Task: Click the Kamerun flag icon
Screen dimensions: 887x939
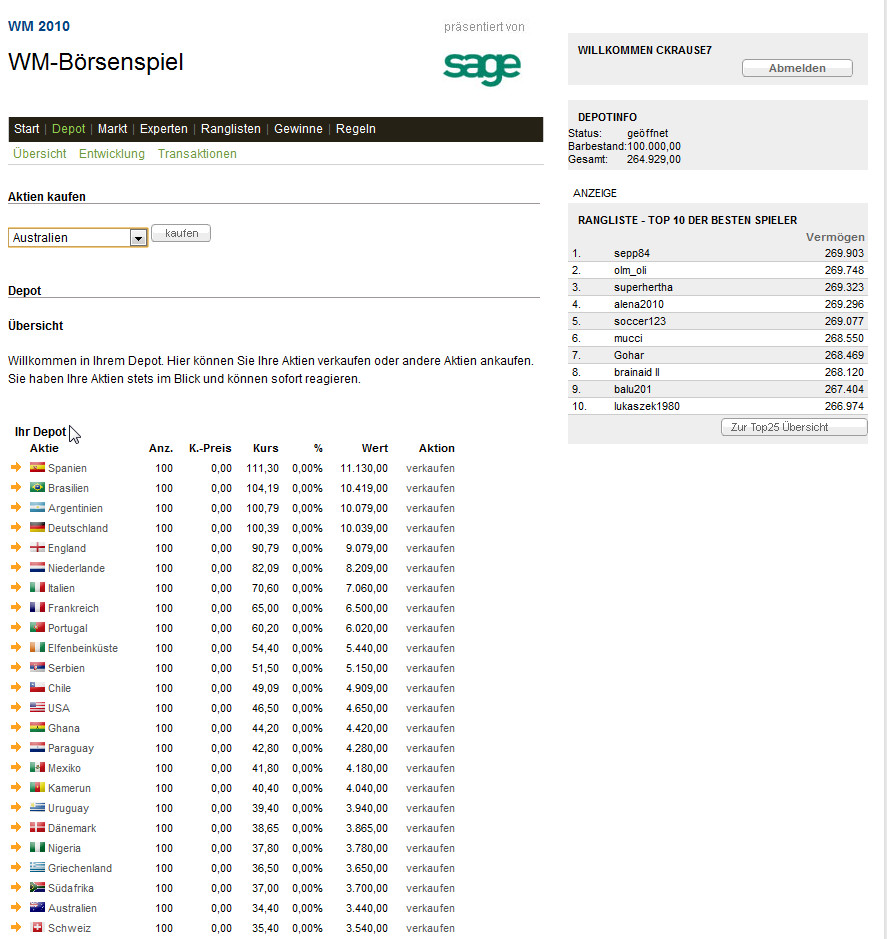Action: [37, 787]
